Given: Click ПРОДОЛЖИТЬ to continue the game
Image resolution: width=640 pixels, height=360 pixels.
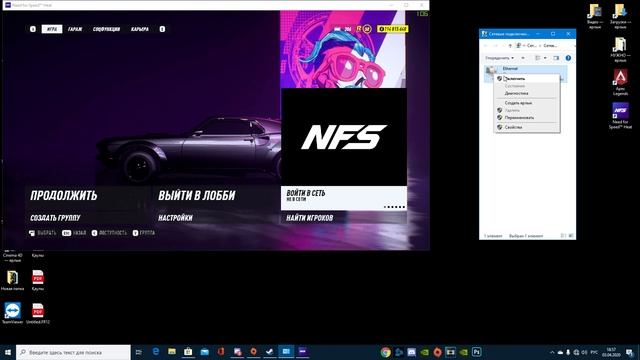Looking at the screenshot, I should point(64,196).
